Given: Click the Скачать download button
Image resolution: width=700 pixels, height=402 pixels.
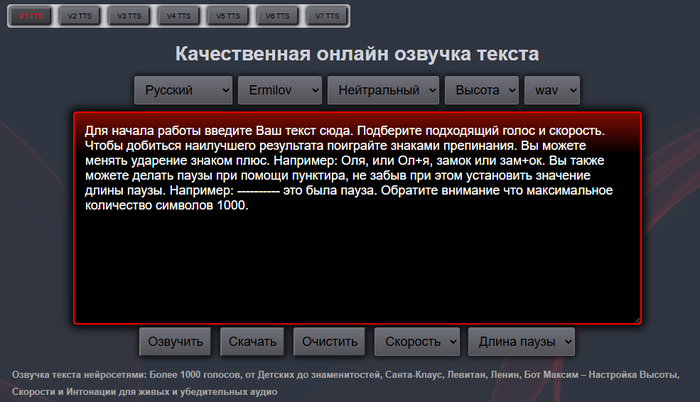Looking at the screenshot, I should 252,341.
